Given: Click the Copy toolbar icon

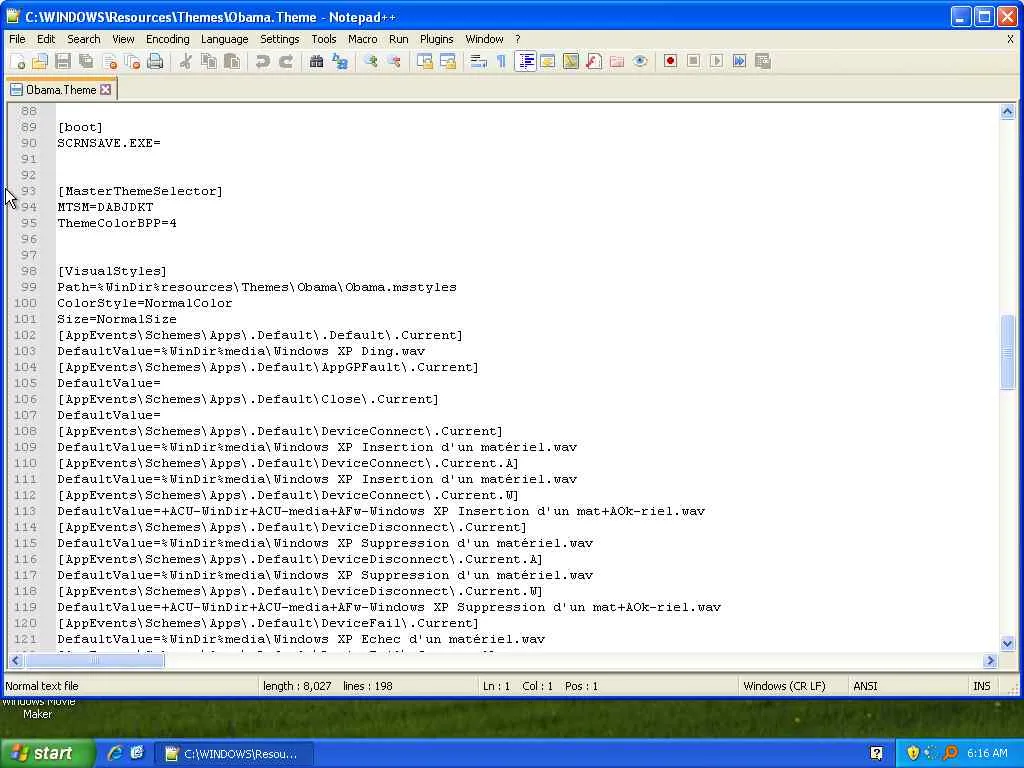Looking at the screenshot, I should pyautogui.click(x=209, y=61).
